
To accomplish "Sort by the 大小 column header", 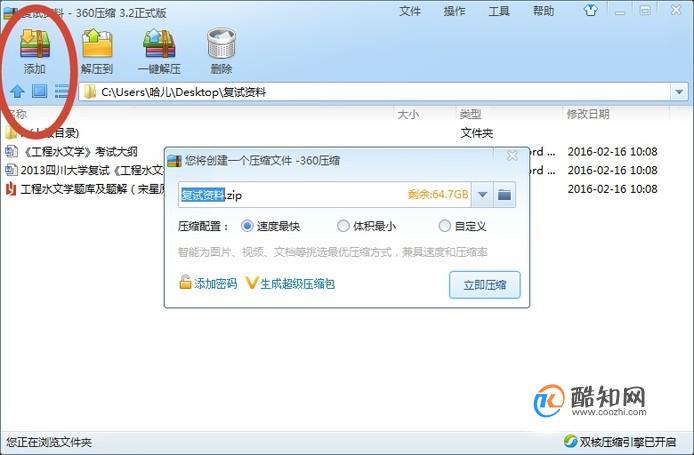I will point(408,114).
